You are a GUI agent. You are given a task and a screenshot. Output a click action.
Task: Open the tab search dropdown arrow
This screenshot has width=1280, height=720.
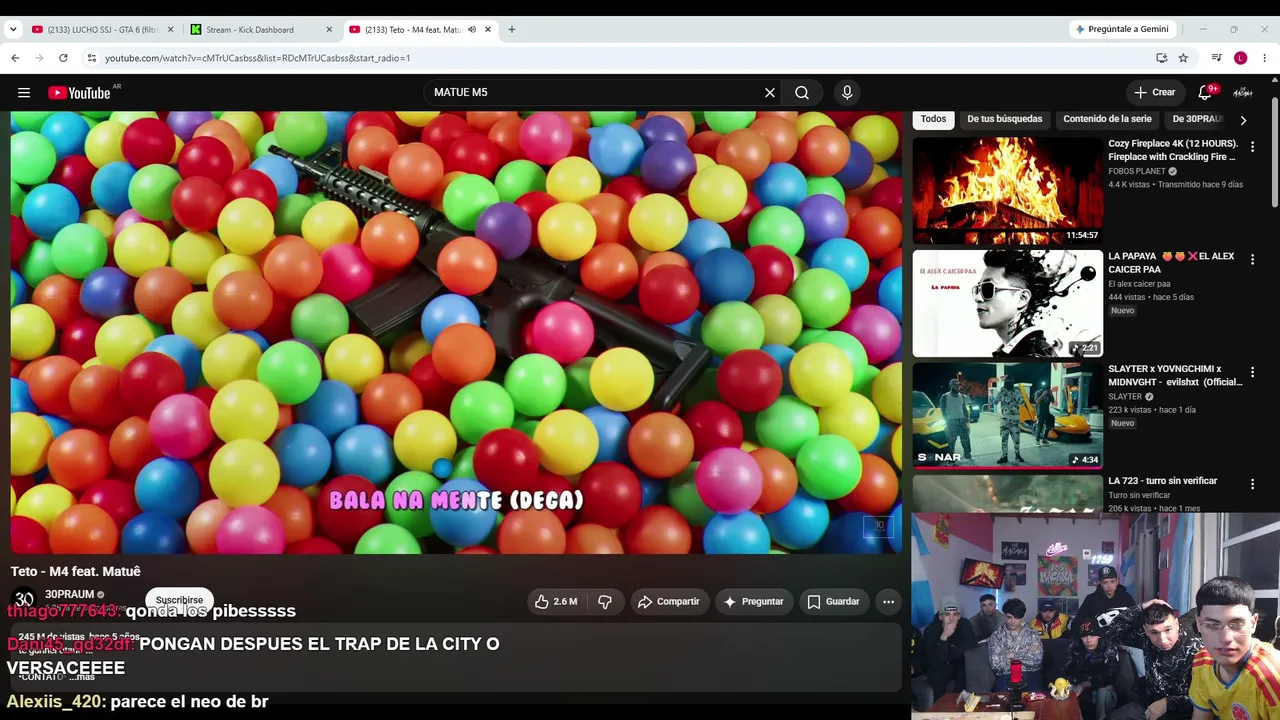(13, 30)
